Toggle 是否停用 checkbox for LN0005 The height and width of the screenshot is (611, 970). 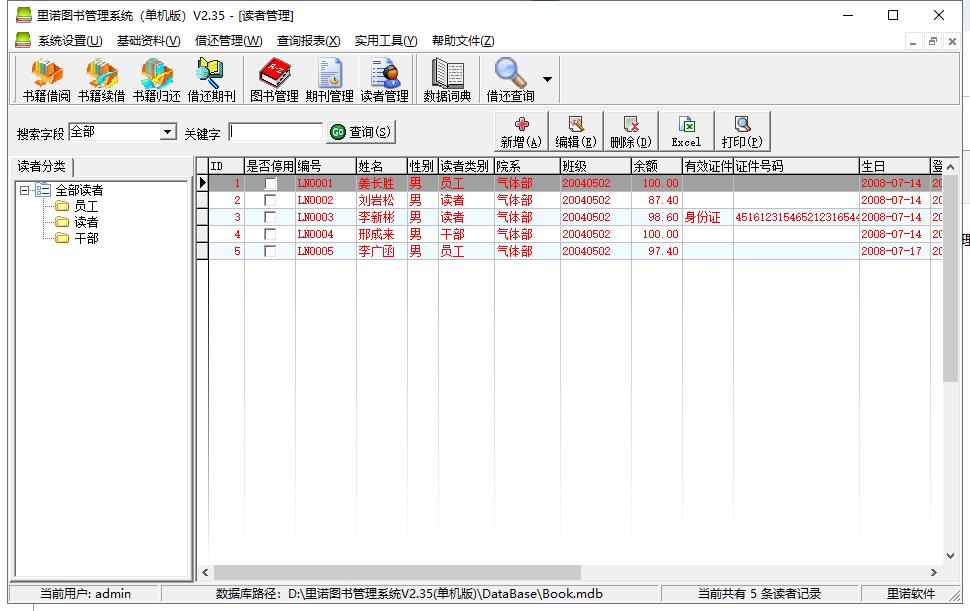[270, 251]
